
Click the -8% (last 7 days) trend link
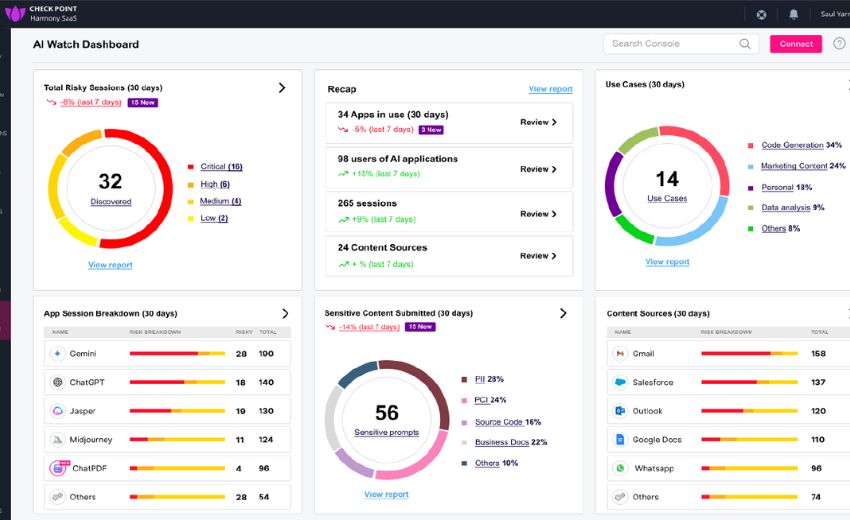(x=90, y=102)
